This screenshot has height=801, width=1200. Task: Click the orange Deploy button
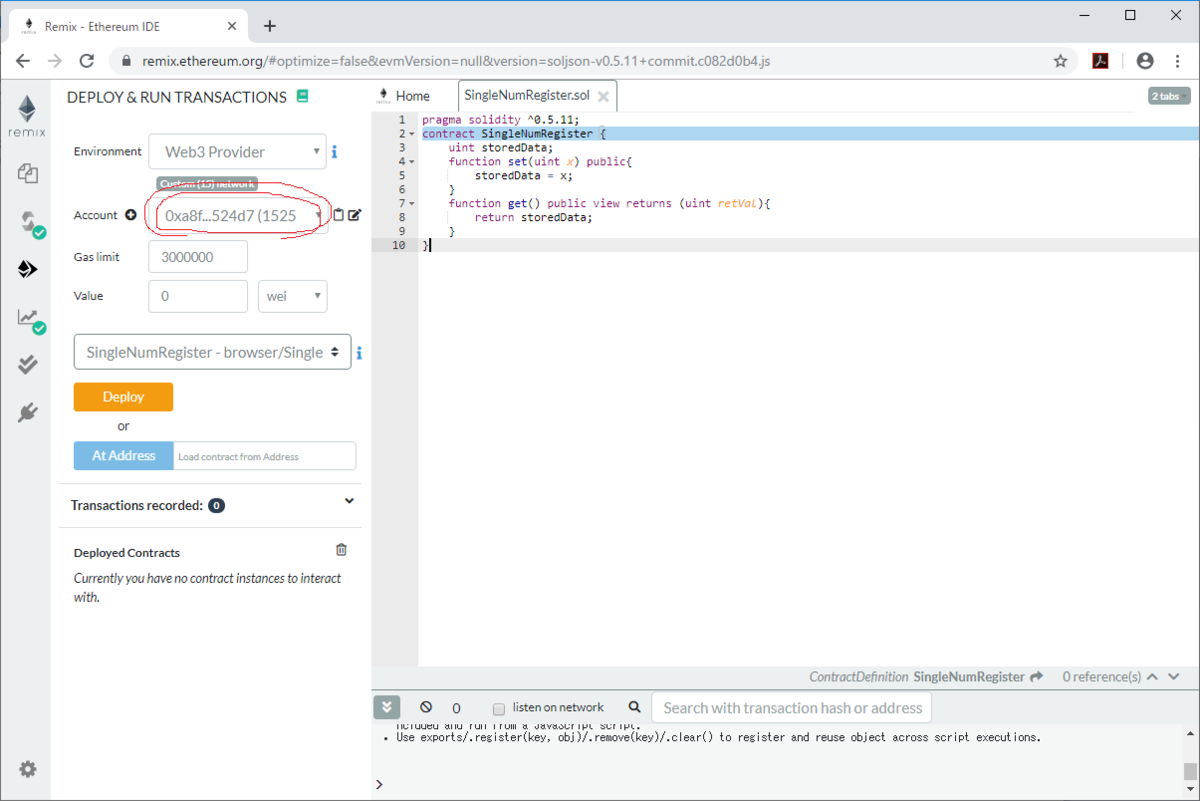[x=123, y=397]
